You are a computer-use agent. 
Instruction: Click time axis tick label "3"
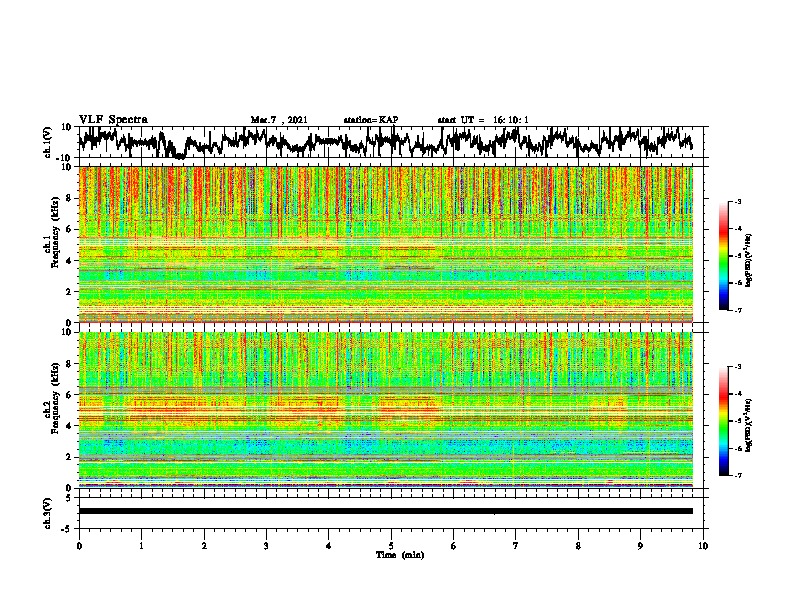[x=266, y=546]
